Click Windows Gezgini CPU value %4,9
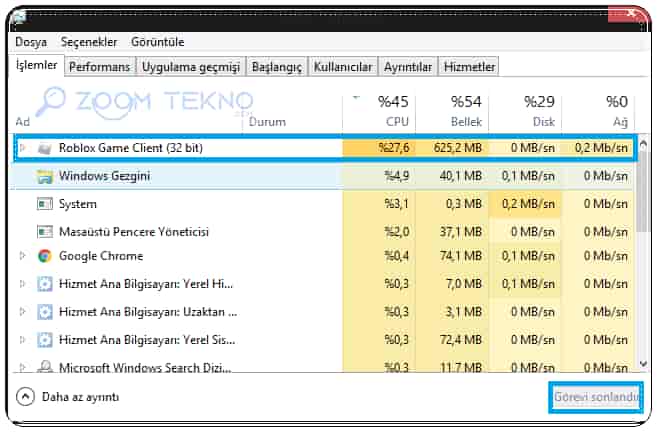 pos(396,176)
